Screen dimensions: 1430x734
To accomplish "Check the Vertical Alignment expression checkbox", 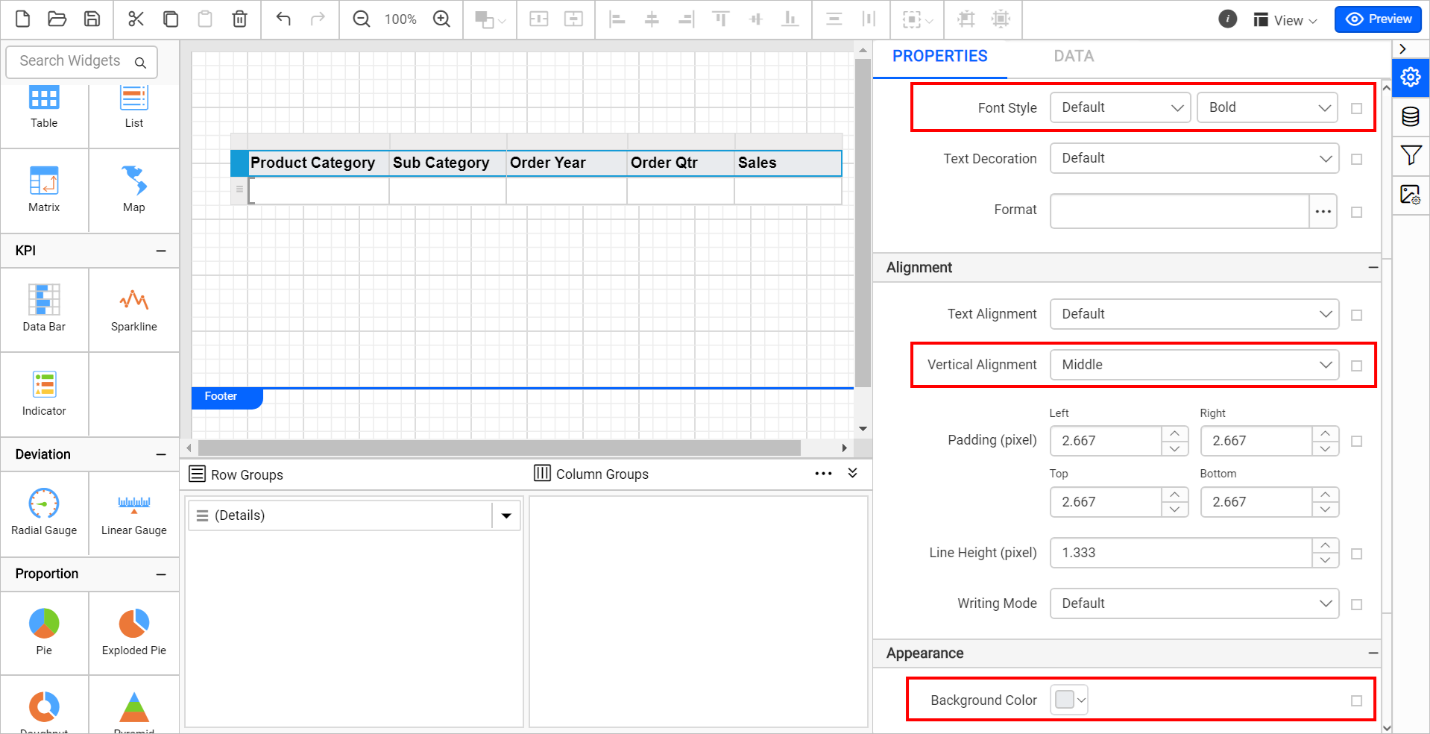I will pos(1357,365).
